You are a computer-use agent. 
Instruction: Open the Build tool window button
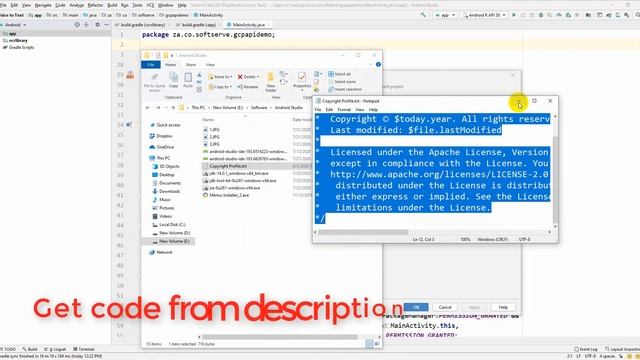[31, 349]
